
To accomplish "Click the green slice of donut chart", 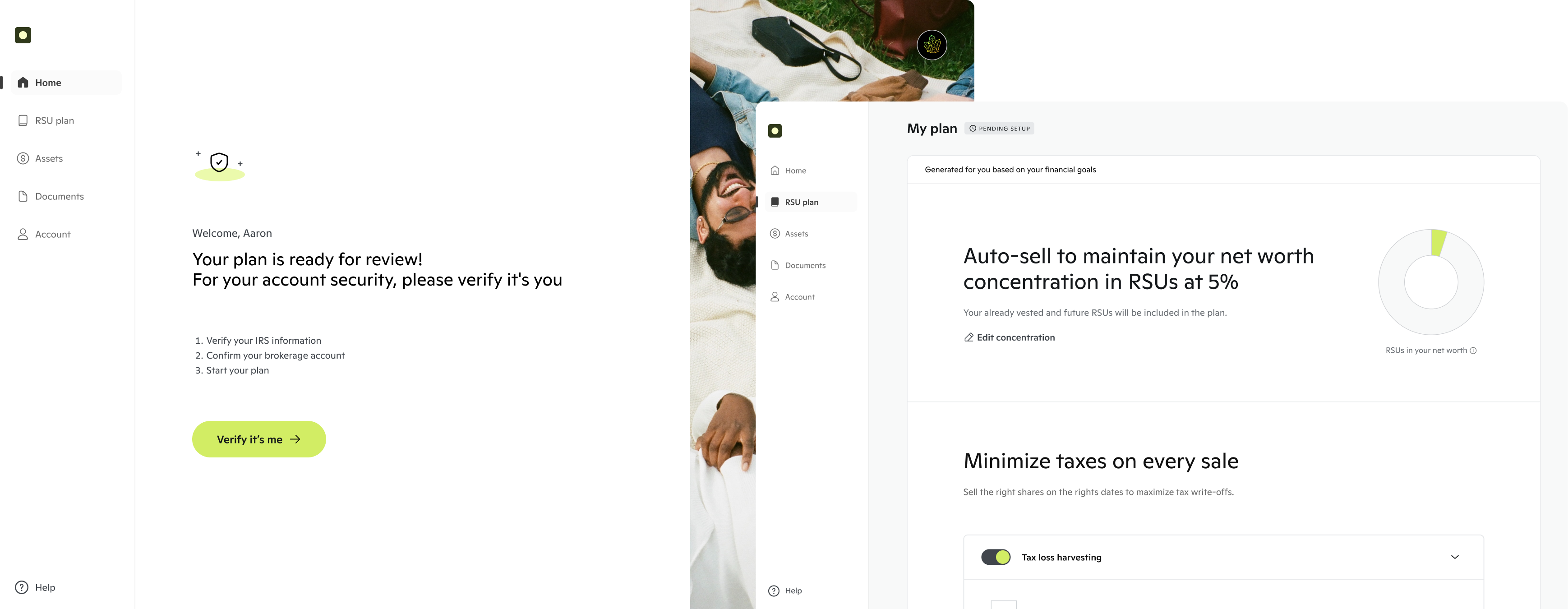I will pos(1438,242).
